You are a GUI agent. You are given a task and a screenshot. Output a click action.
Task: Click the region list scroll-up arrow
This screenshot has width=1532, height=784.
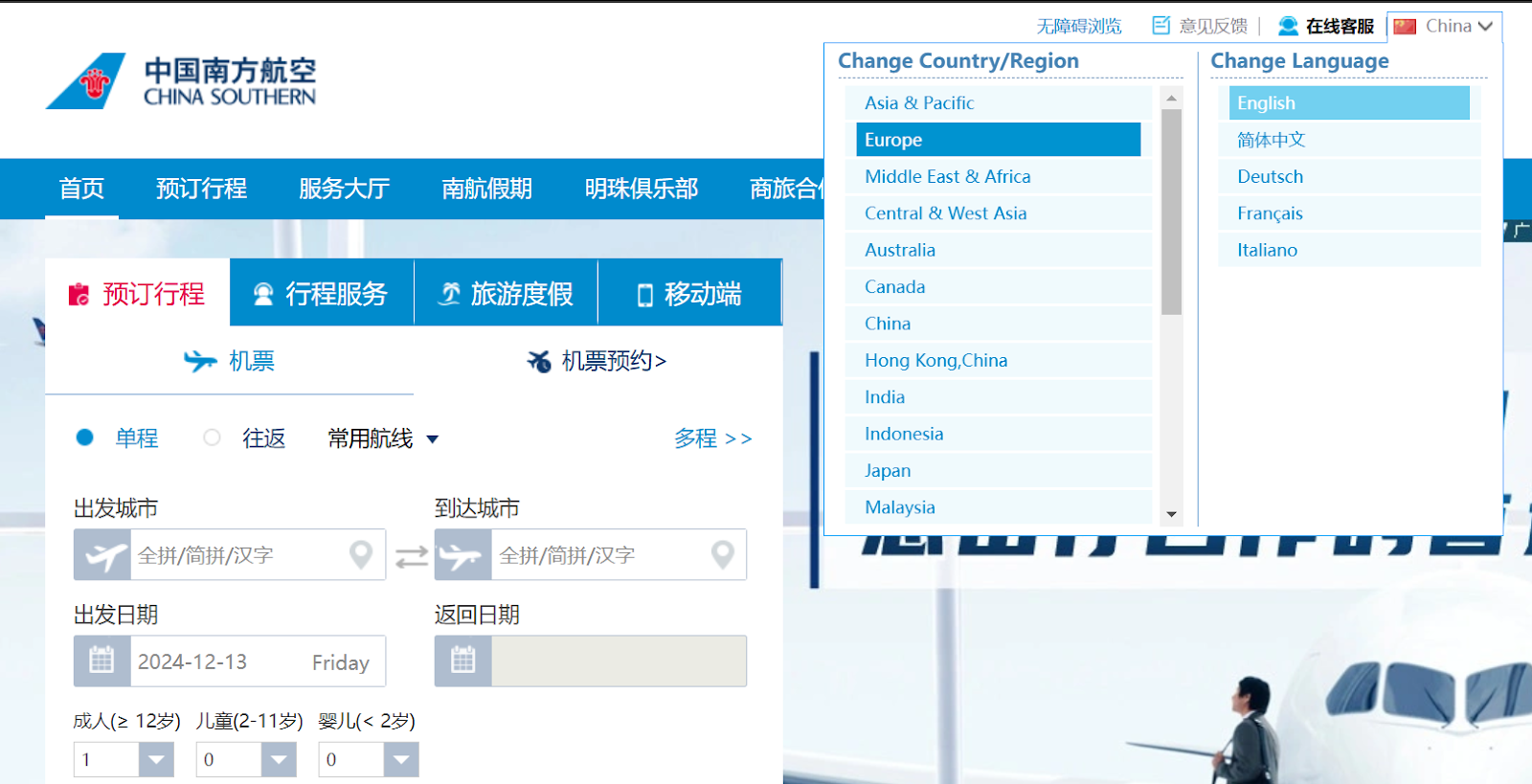coord(1171,98)
